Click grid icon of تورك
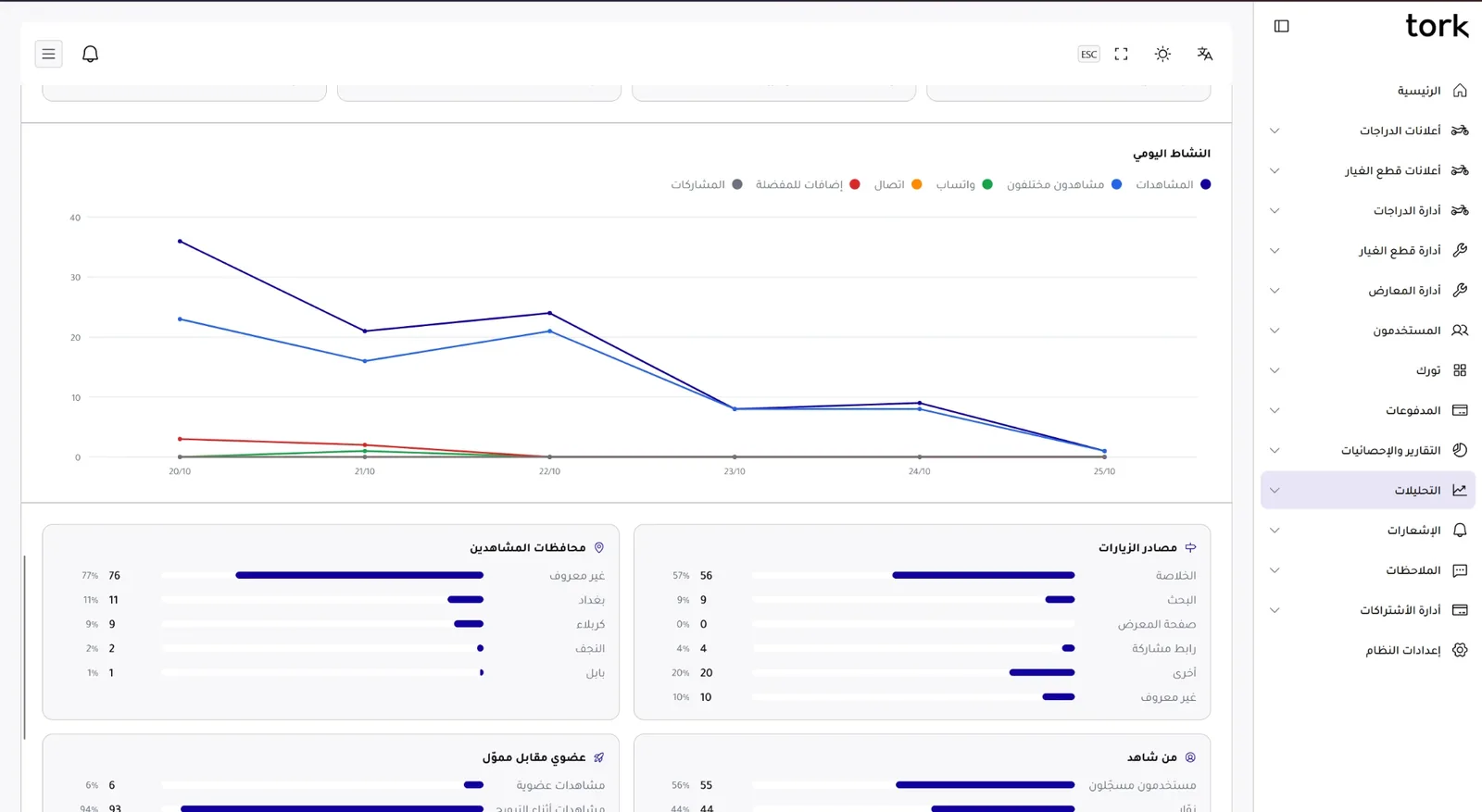This screenshot has width=1482, height=812. click(x=1460, y=370)
